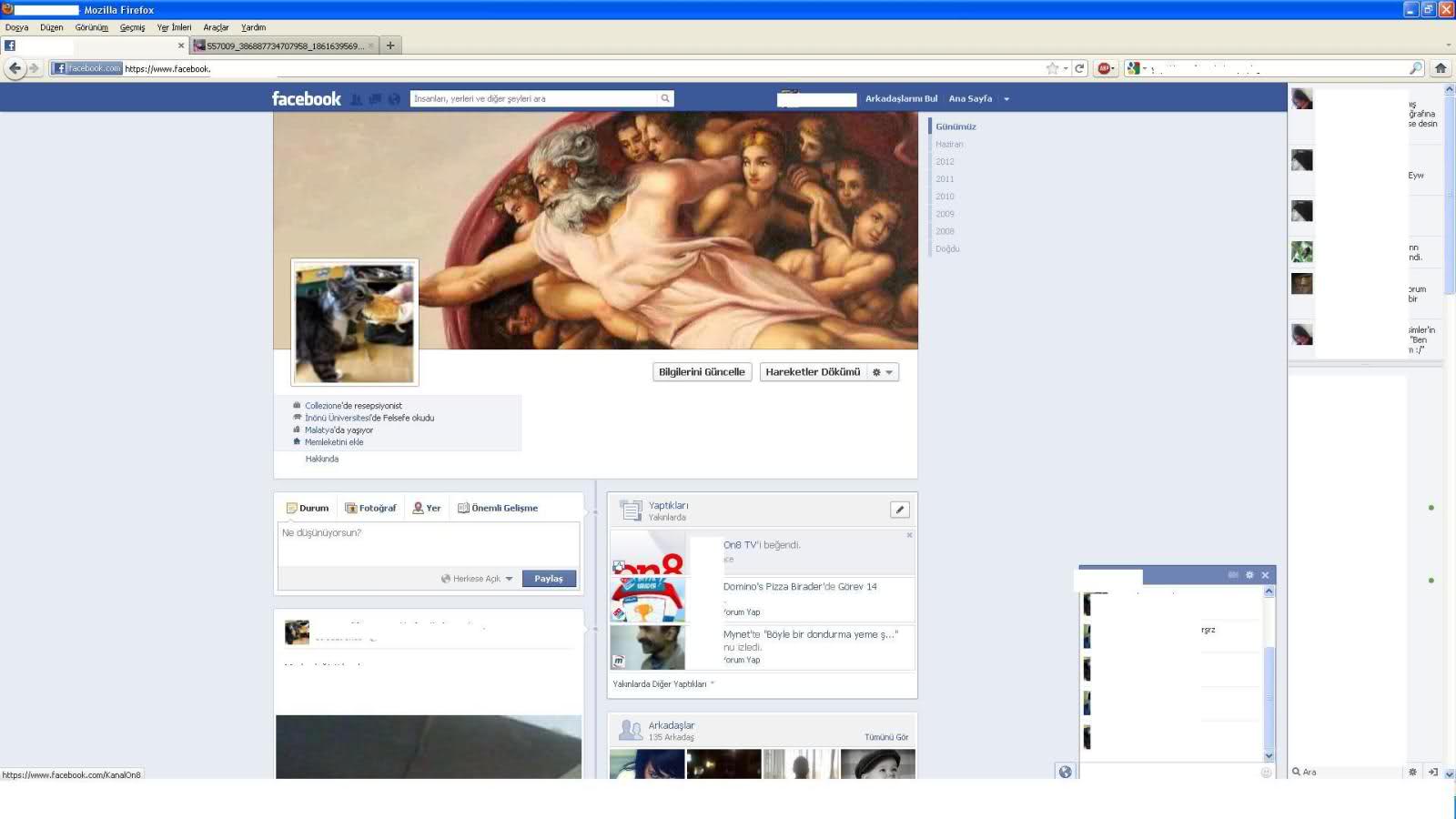1456x819 pixels.
Task: Close the open chat window
Action: (x=1265, y=575)
